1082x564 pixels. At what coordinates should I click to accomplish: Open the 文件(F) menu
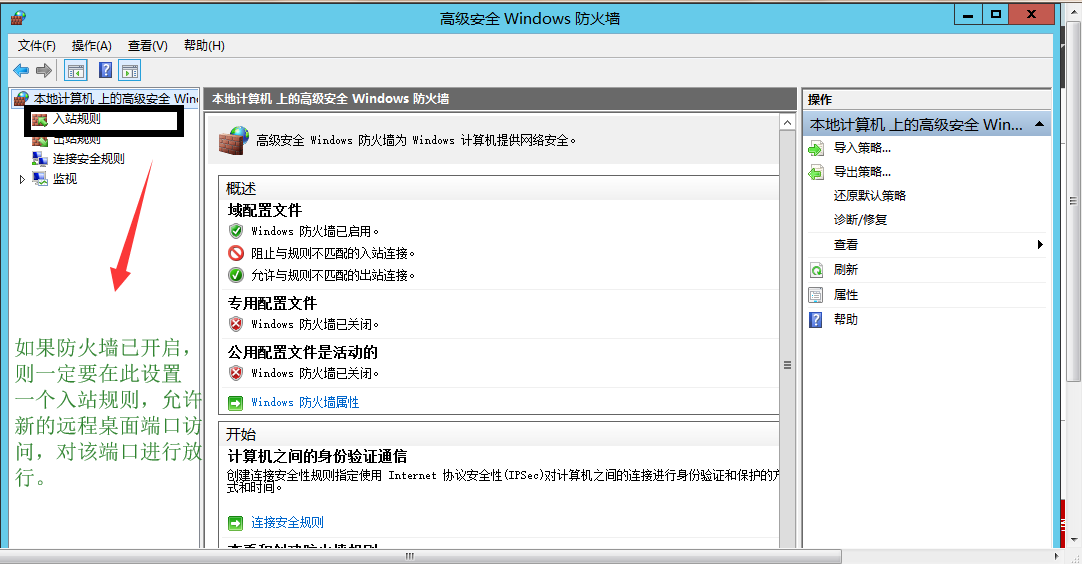pyautogui.click(x=37, y=46)
